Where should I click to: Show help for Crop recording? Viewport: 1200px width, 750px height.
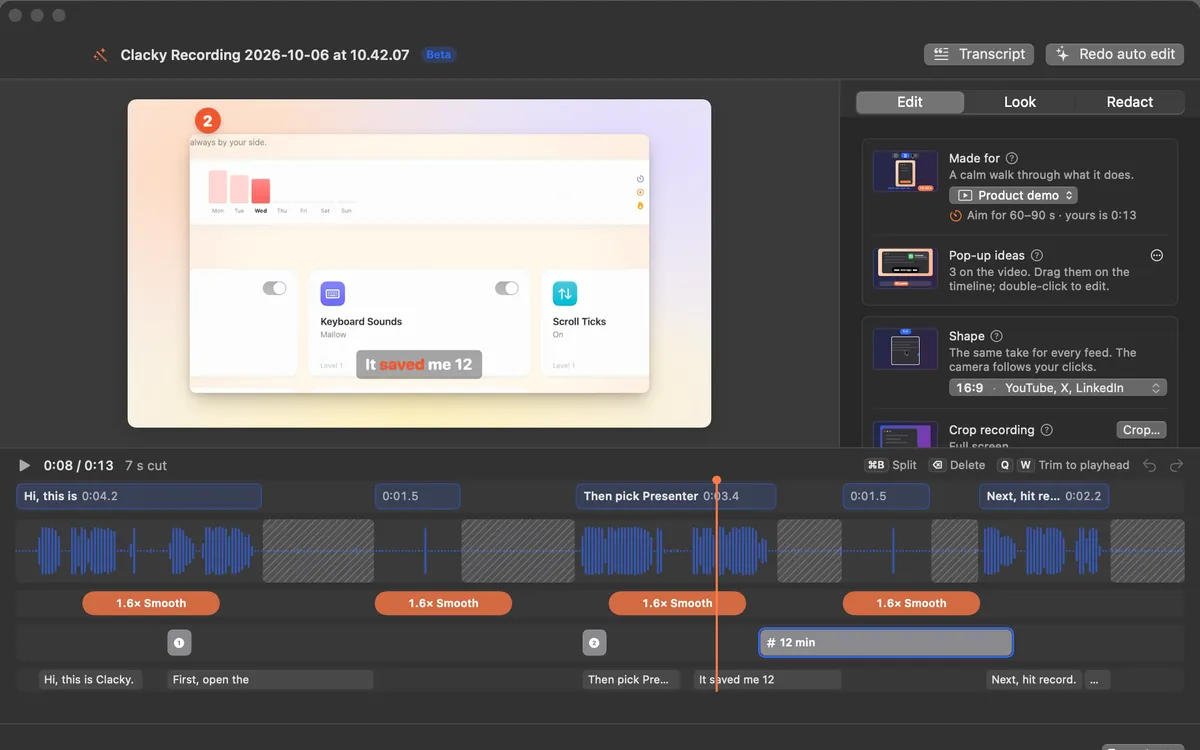coord(1047,430)
